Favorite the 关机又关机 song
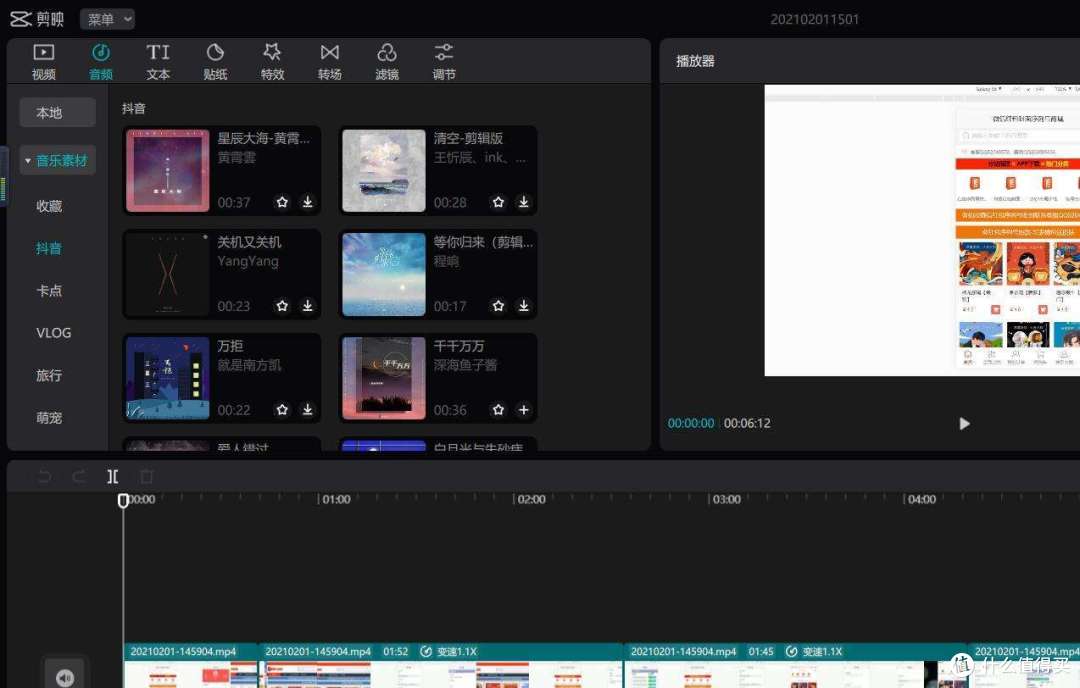Viewport: 1080px width, 688px height. click(x=282, y=305)
